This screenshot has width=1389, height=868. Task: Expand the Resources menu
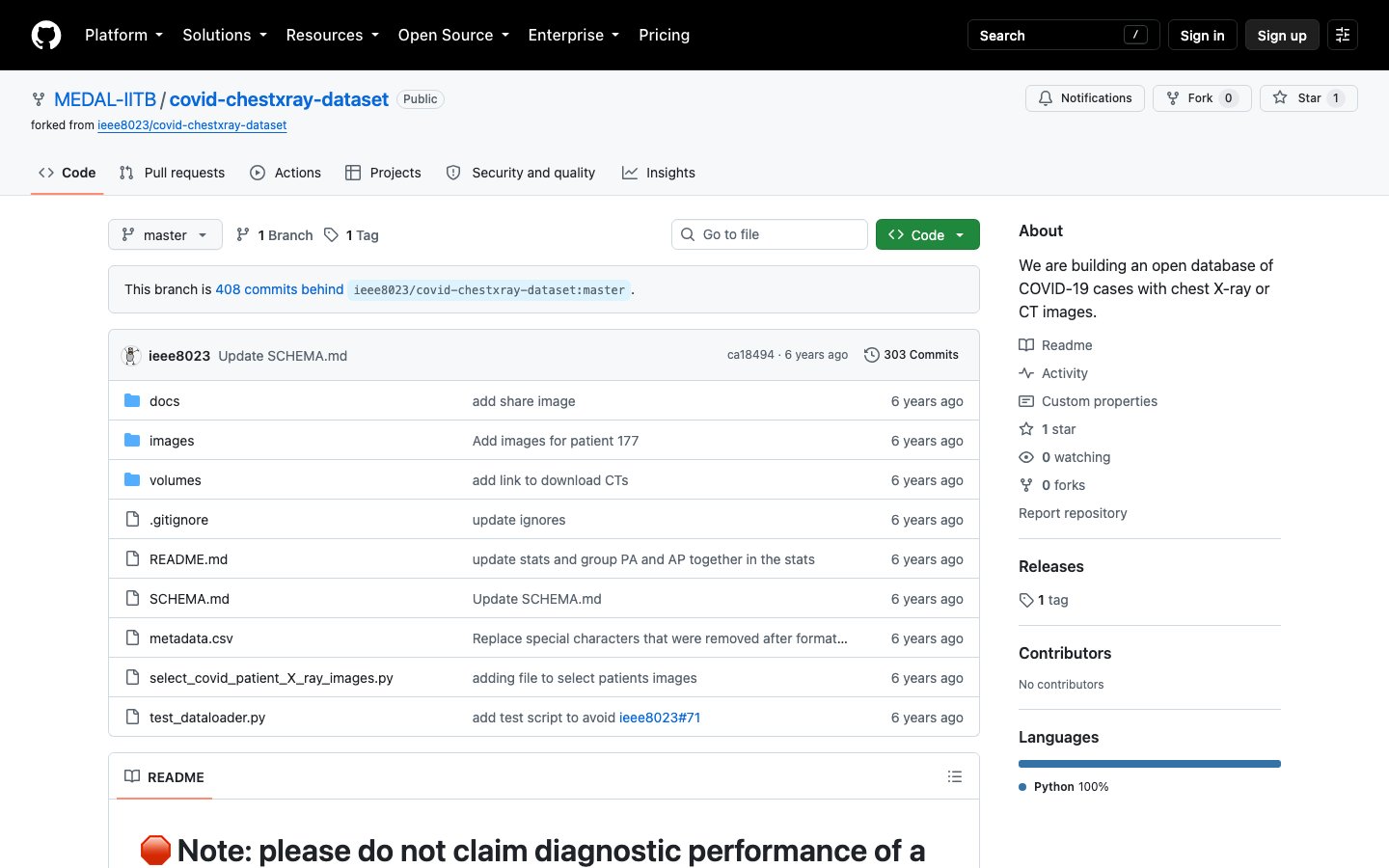(x=332, y=35)
